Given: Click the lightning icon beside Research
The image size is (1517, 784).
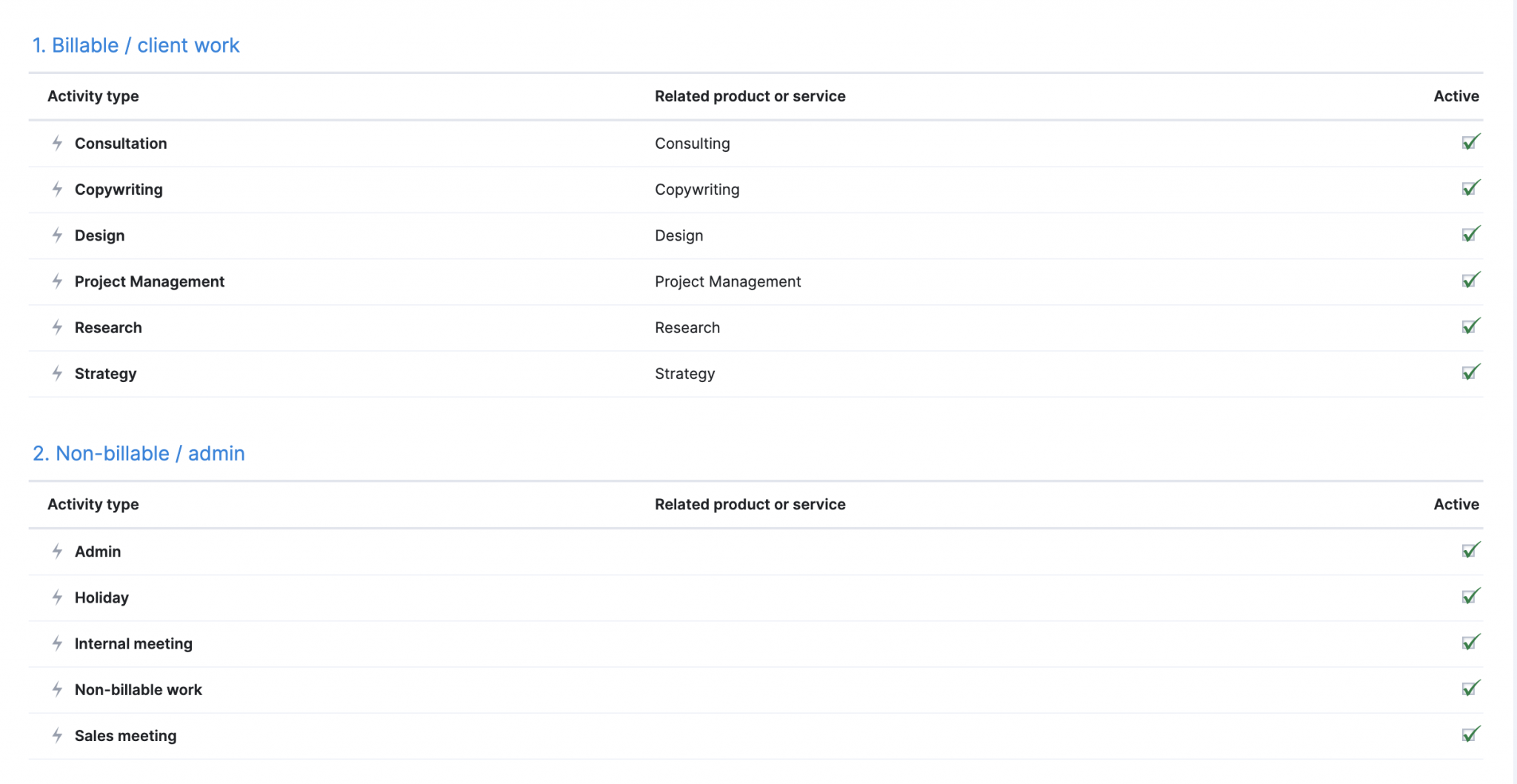Looking at the screenshot, I should tap(58, 327).
